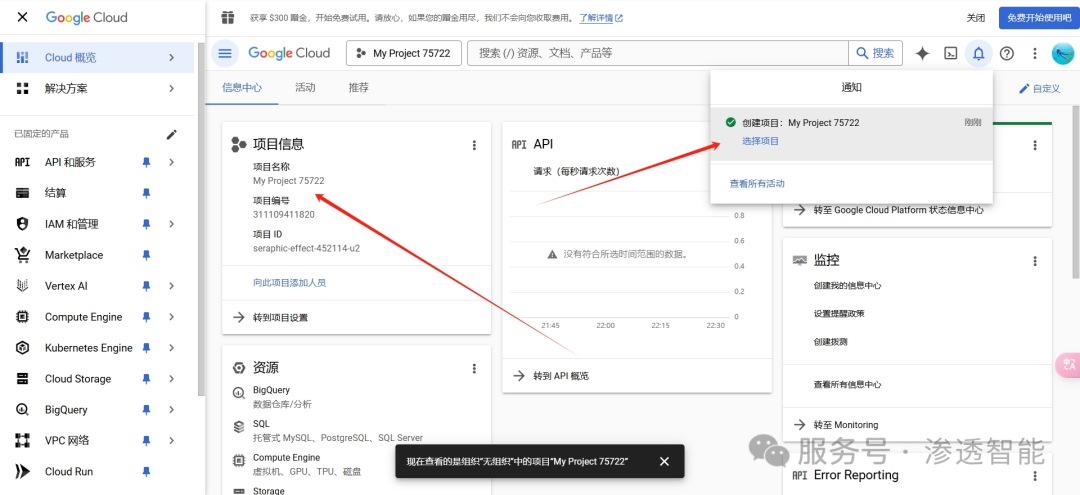Unpin Marketplace from pinned products
1080x495 pixels.
pyautogui.click(x=146, y=255)
